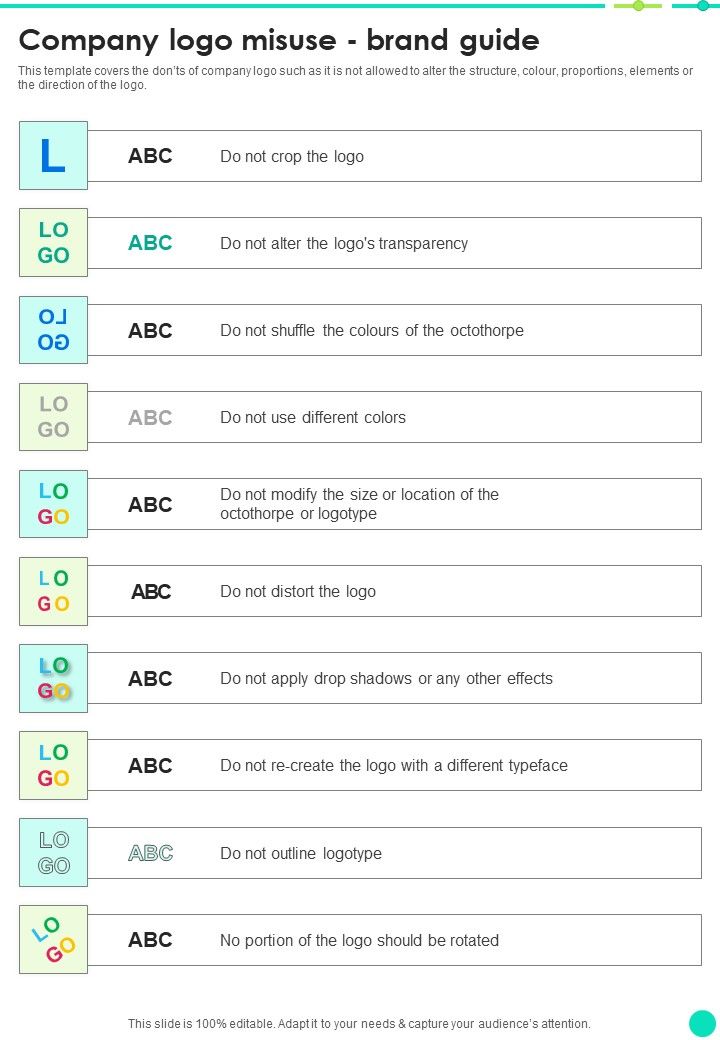Viewport: 720px width, 1040px height.
Task: Click the teal-coloured ABC logotype
Action: click(150, 243)
